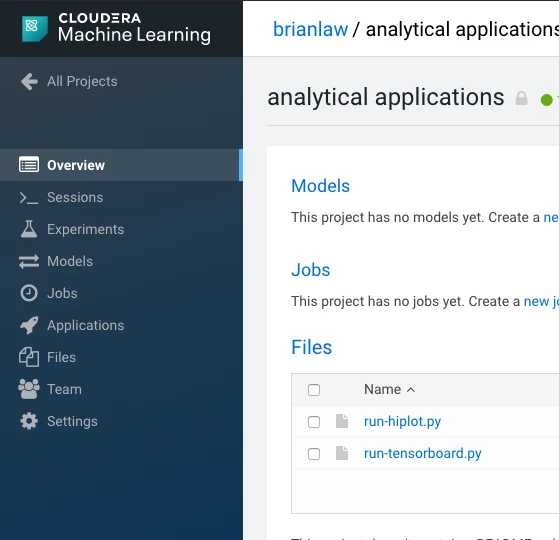Open the Models section heading link
This screenshot has height=540, width=559.
click(x=320, y=186)
